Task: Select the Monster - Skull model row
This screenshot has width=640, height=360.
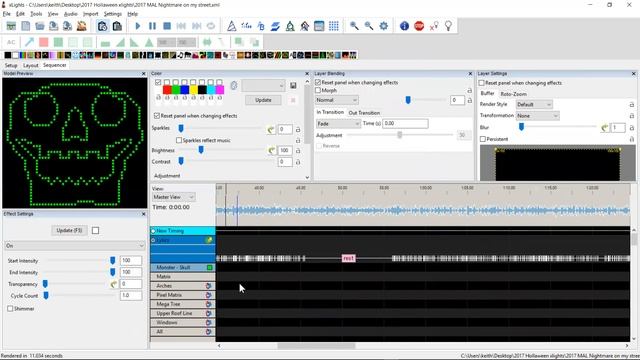Action: pos(182,267)
